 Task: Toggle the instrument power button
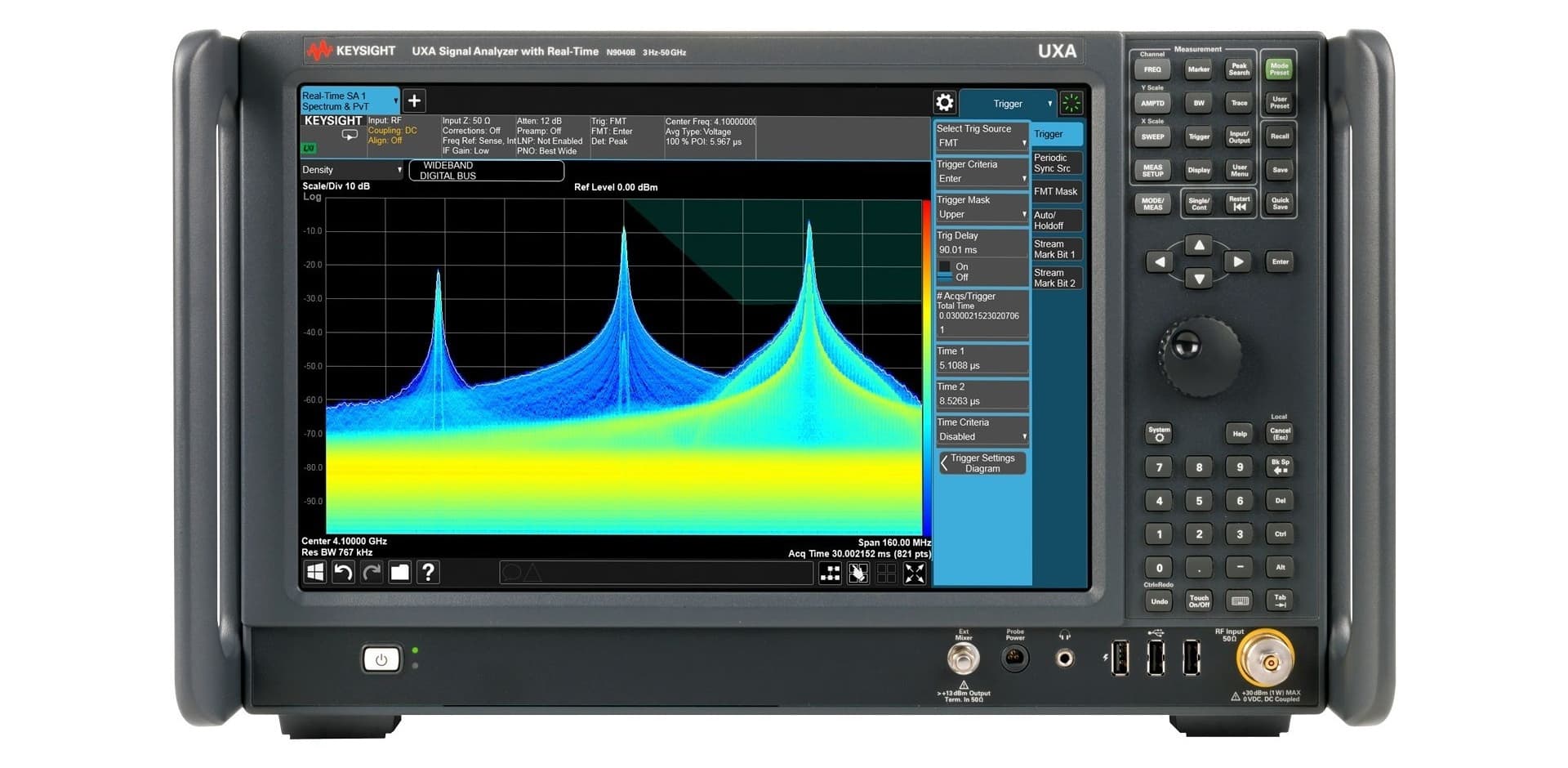(x=380, y=659)
